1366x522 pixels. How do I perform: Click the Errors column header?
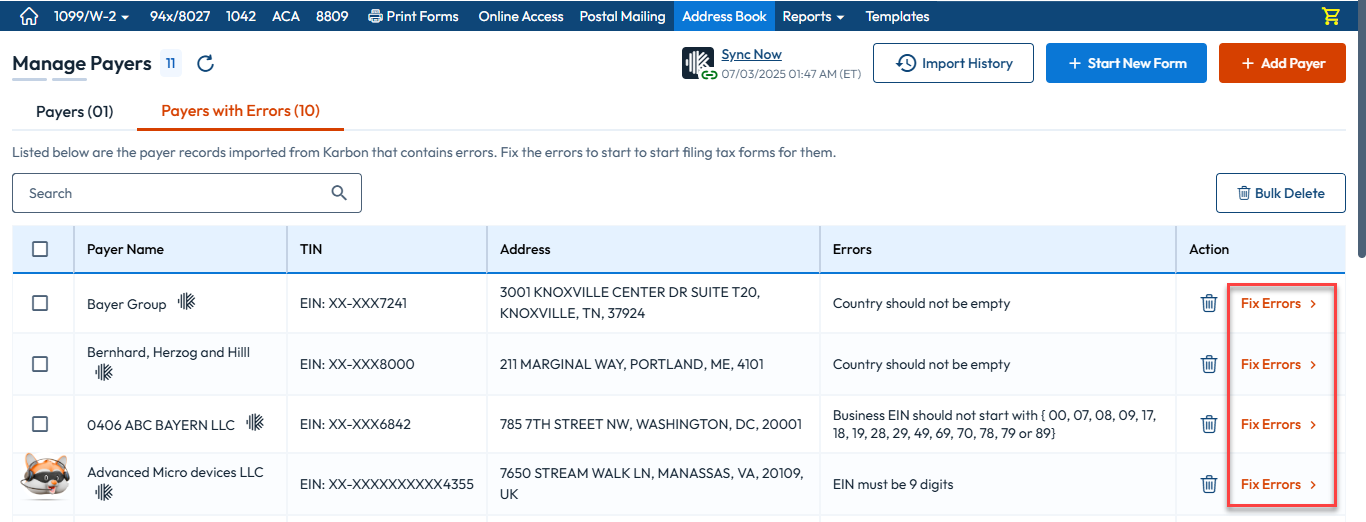tap(852, 249)
